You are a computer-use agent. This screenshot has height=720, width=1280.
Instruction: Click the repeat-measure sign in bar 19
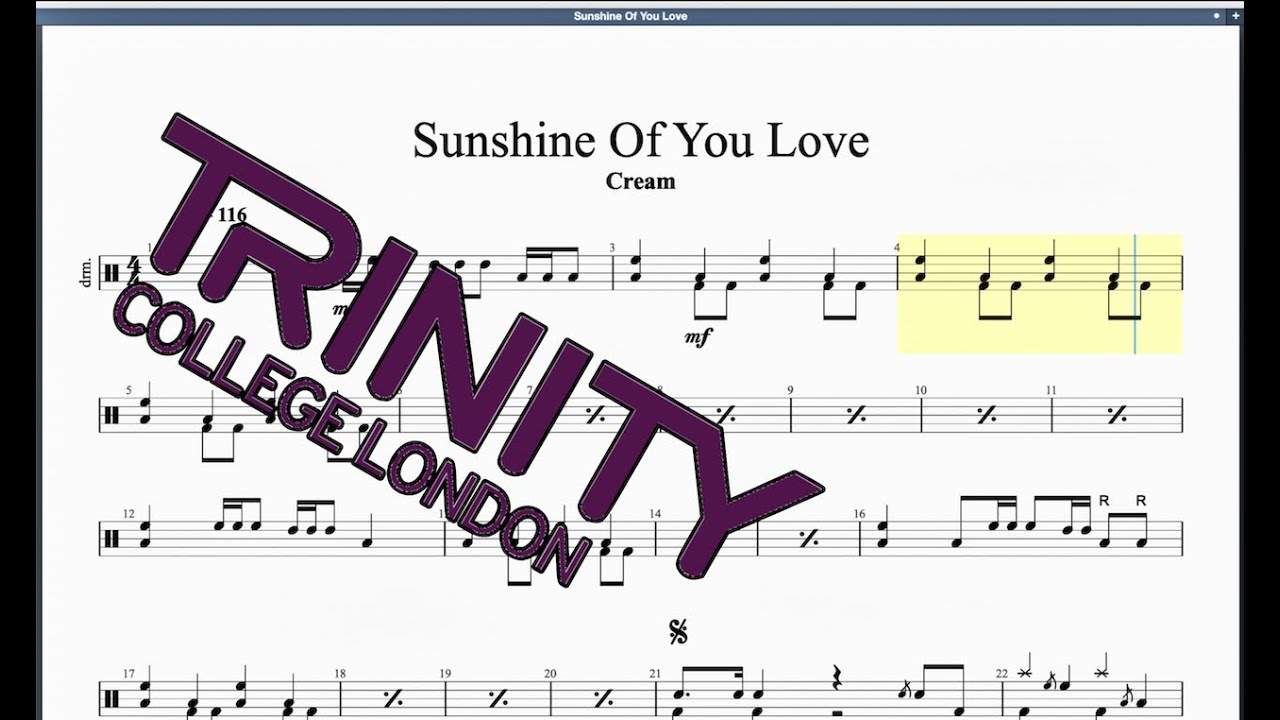point(498,698)
